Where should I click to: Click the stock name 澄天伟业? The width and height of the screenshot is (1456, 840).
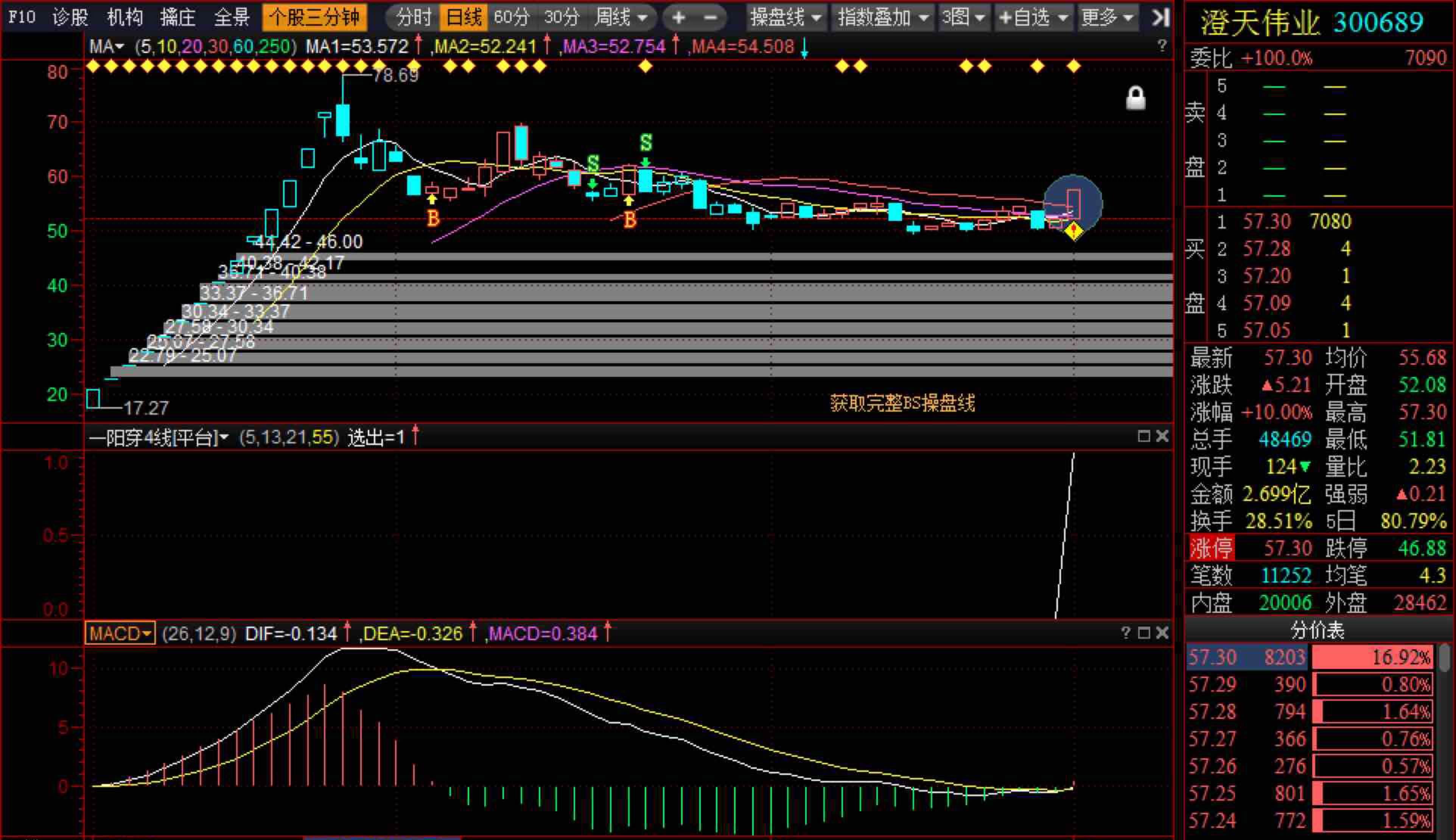tap(1260, 23)
